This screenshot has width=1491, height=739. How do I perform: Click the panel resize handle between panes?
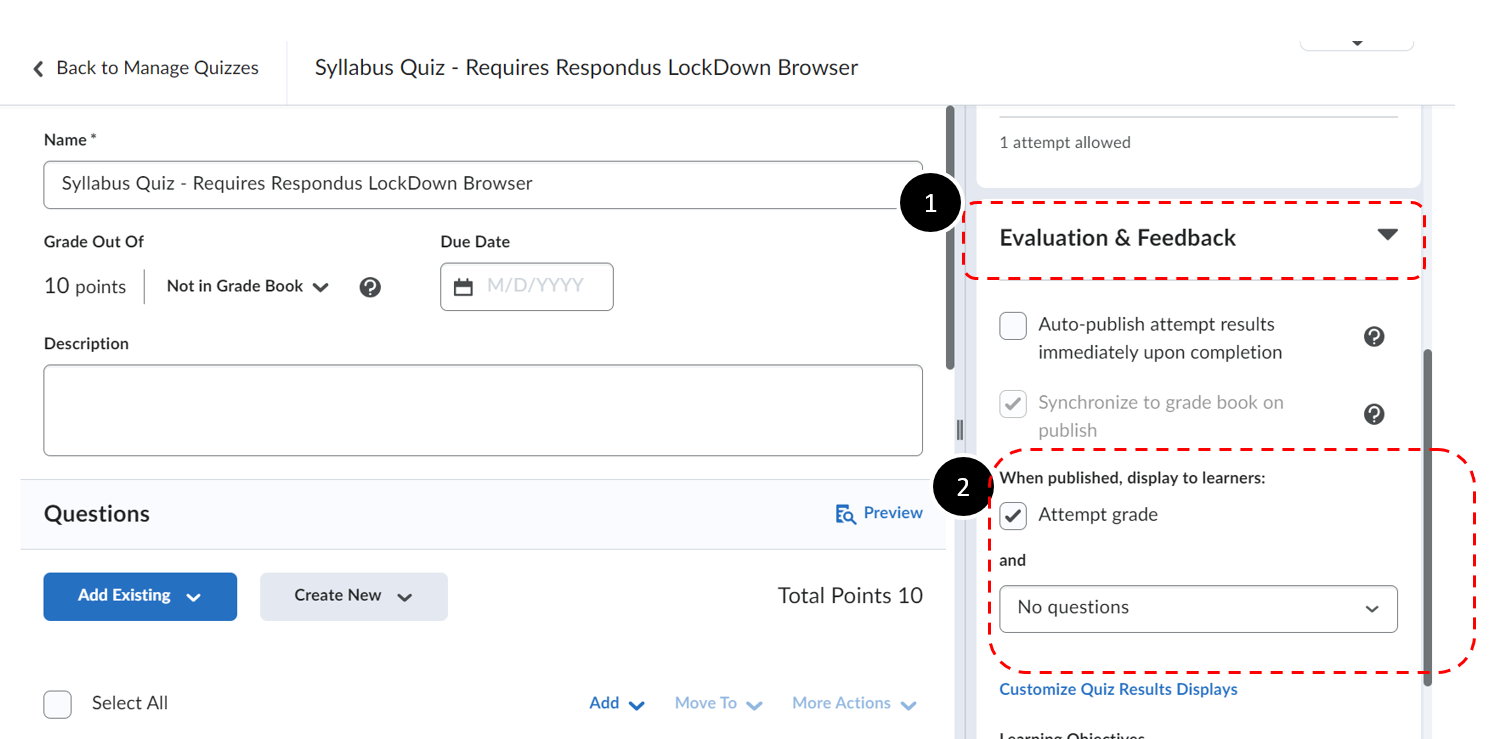[x=960, y=430]
